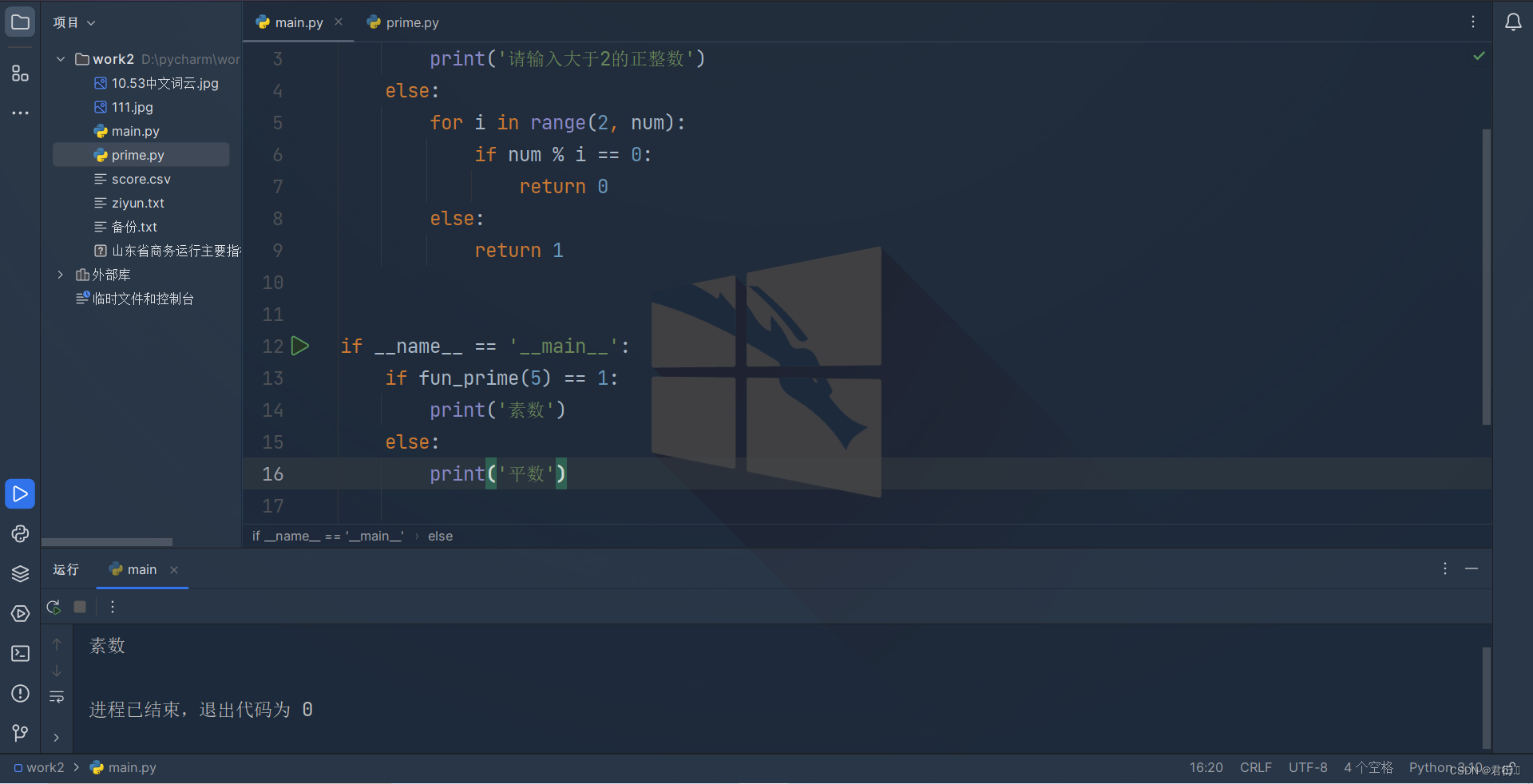Image resolution: width=1533 pixels, height=784 pixels.
Task: Select main.py in project tree
Action: pyautogui.click(x=127, y=131)
